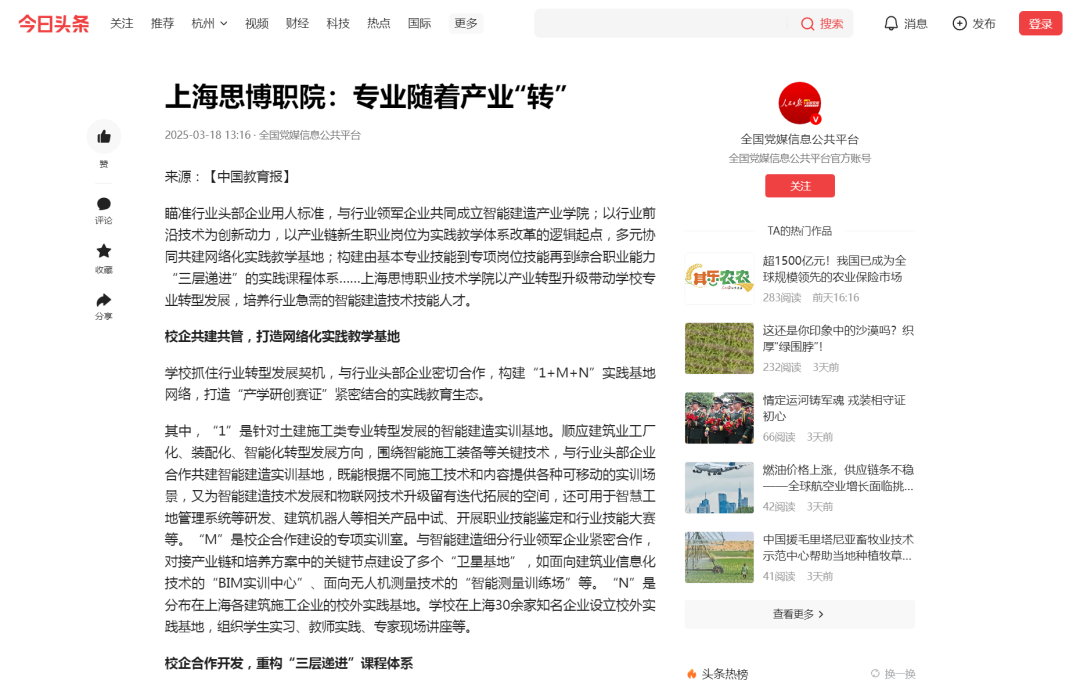Screen dimensions: 1080x686
Task: Open 情定运河铸军魂 article
Action: (834, 408)
